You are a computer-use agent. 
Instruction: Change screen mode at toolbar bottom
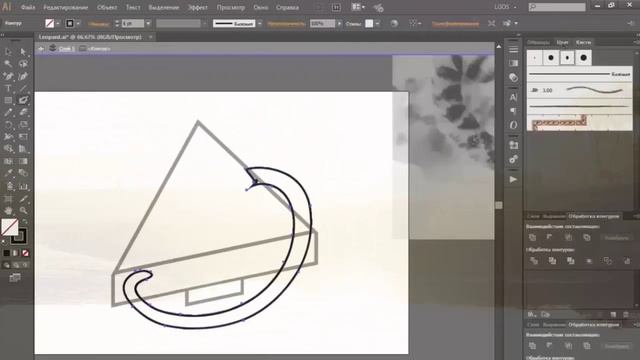coord(15,278)
